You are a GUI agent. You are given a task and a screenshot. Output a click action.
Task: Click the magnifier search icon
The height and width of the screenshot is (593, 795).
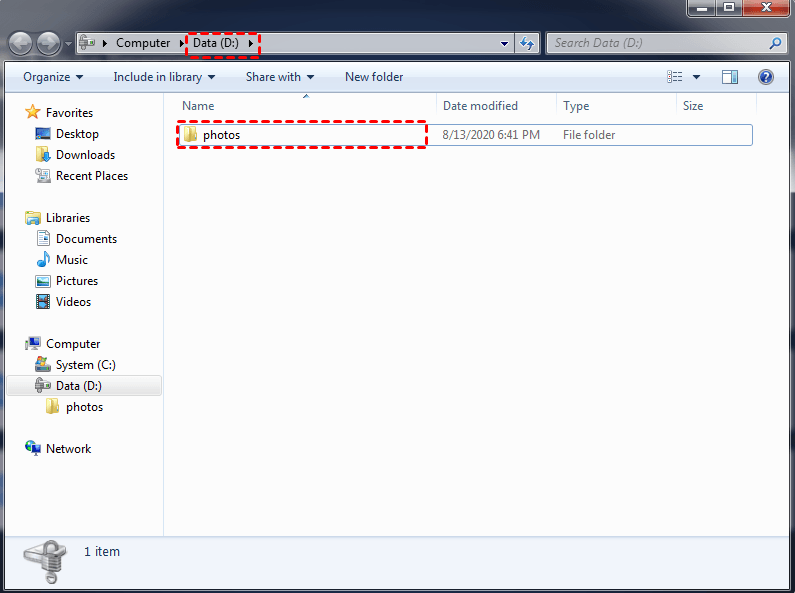tap(775, 43)
